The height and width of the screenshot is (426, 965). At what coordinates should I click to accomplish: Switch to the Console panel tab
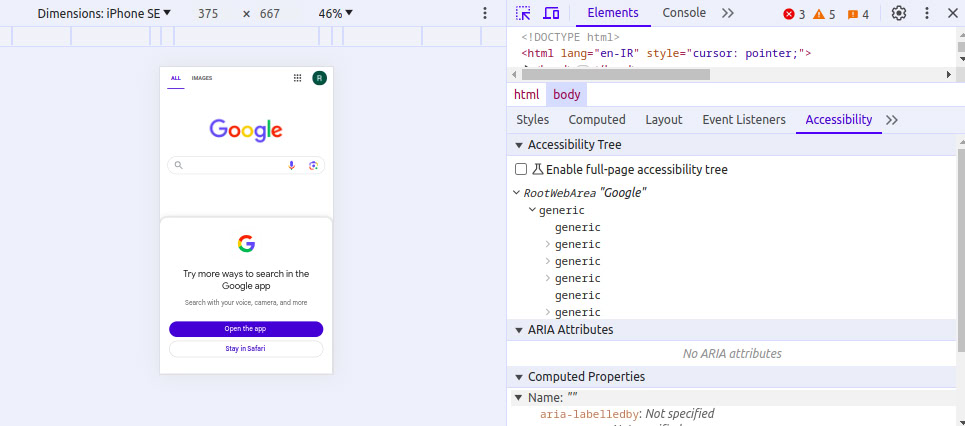click(684, 13)
